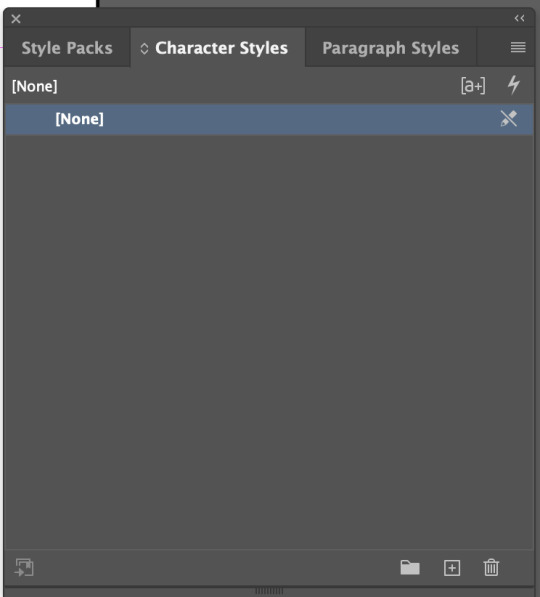Click the [None] applied style label at top
Screen dimensions: 540x597
point(35,86)
